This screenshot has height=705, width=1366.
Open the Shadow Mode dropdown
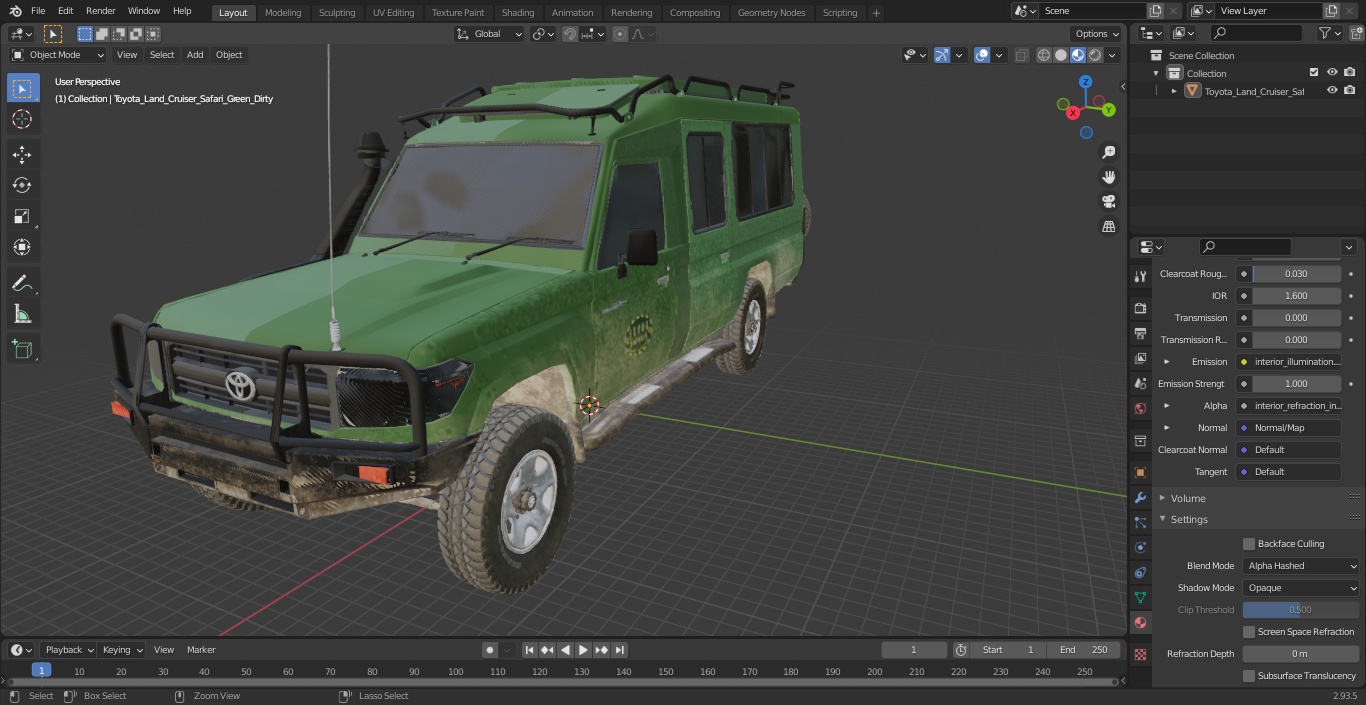(1301, 588)
